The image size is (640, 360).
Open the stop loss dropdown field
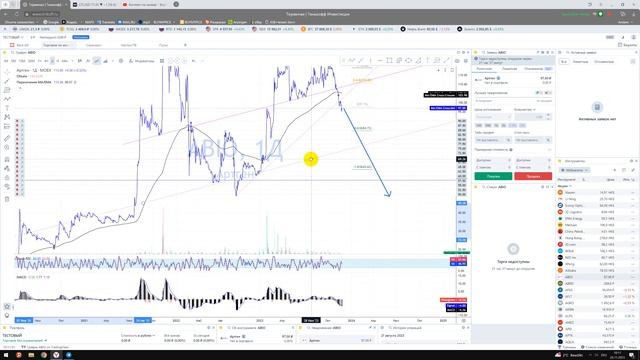[533, 140]
